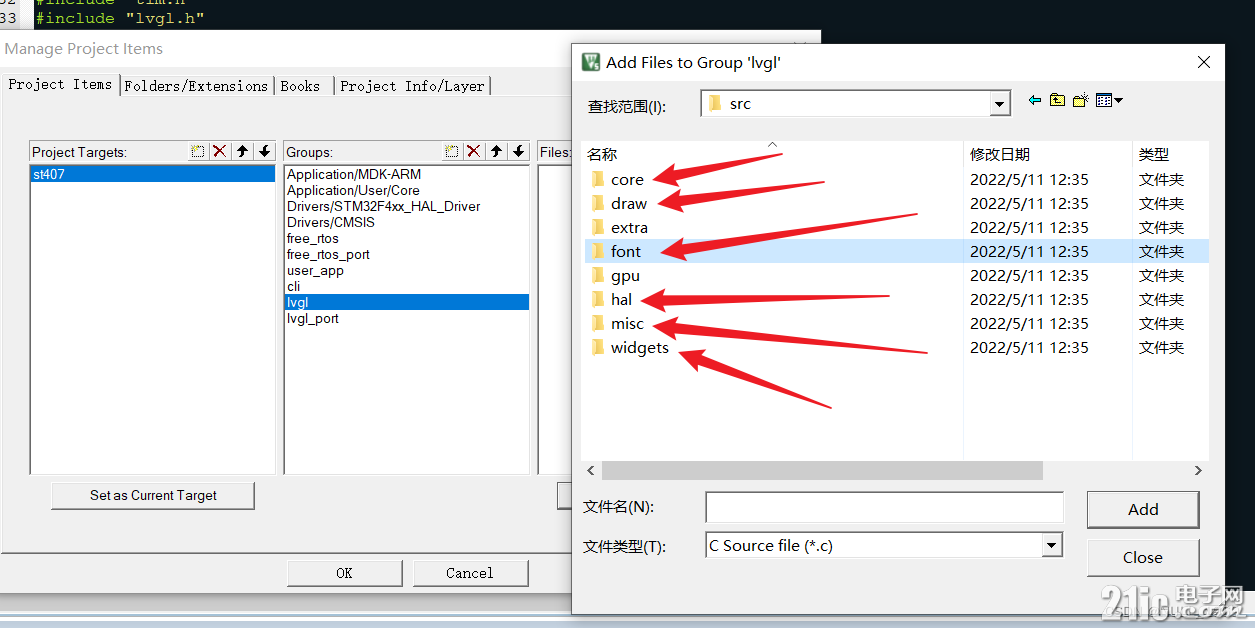Switch to Project Items tab
This screenshot has height=628, width=1255.
click(x=60, y=84)
